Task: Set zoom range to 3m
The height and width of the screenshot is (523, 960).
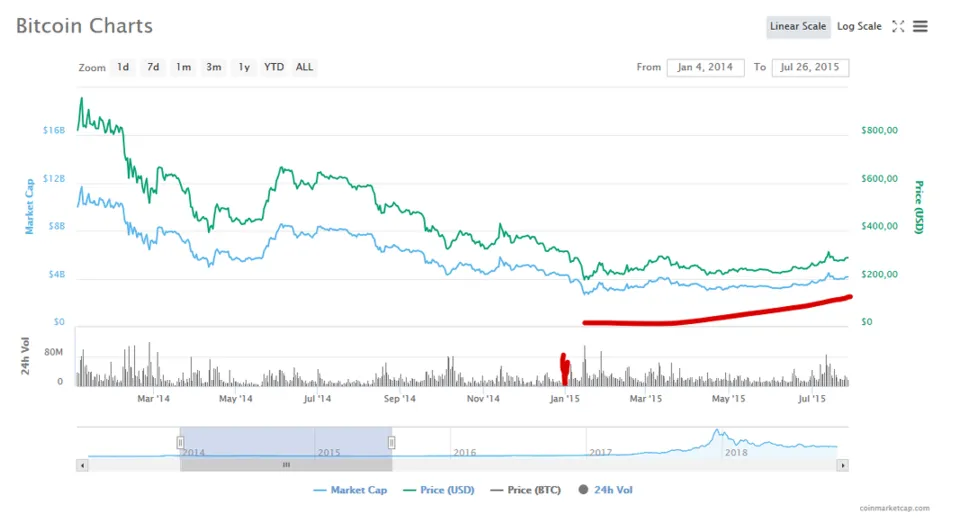Action: click(214, 67)
